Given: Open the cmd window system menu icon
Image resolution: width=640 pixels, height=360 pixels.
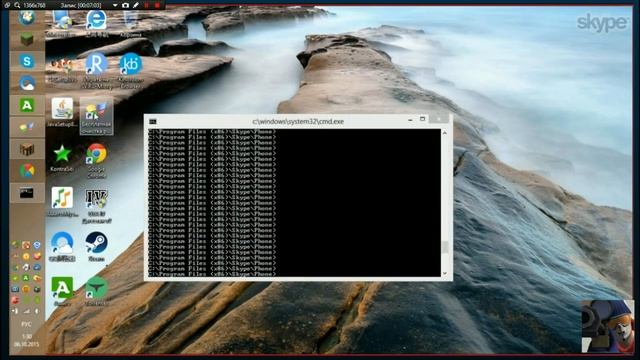Looking at the screenshot, I should 153,121.
